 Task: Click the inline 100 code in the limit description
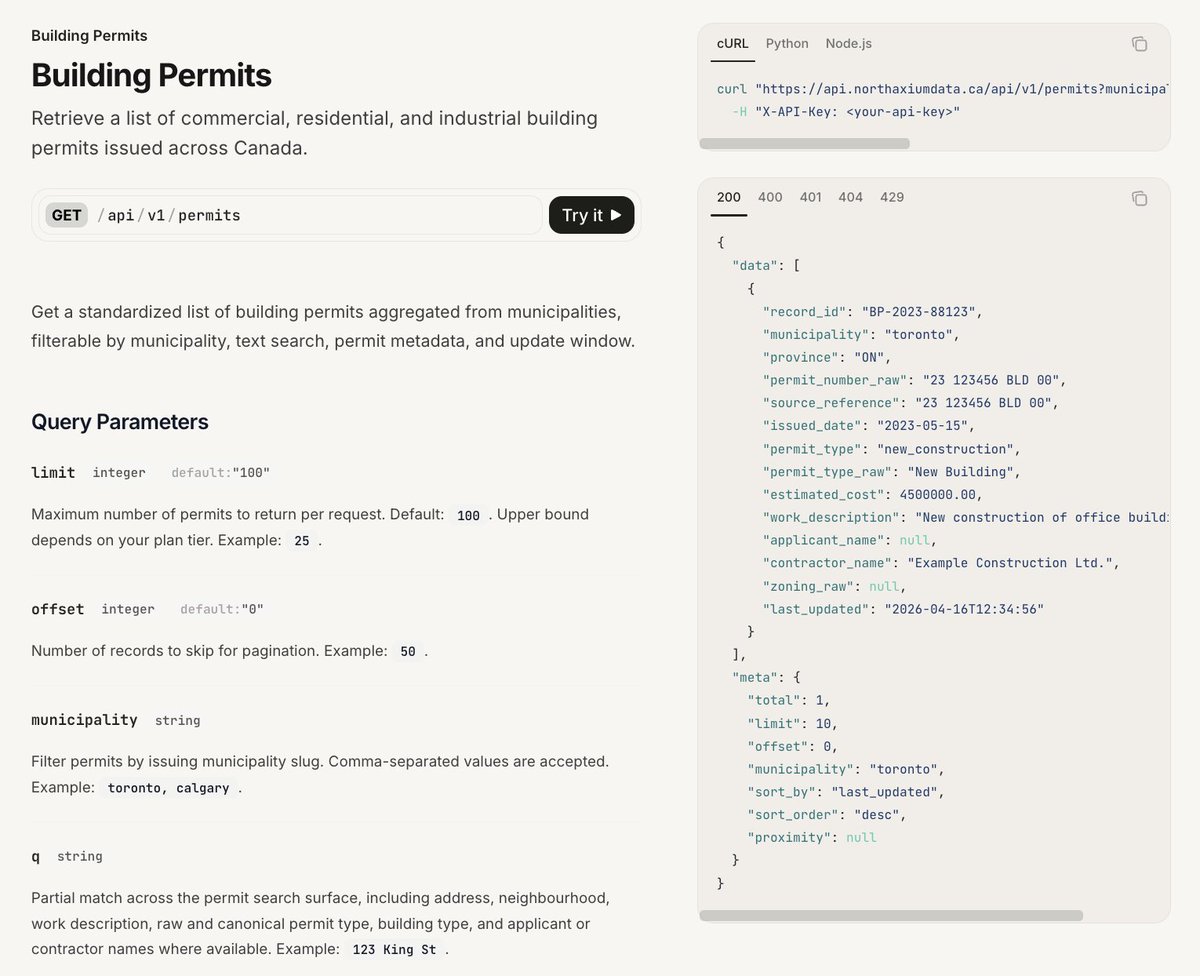[468, 516]
